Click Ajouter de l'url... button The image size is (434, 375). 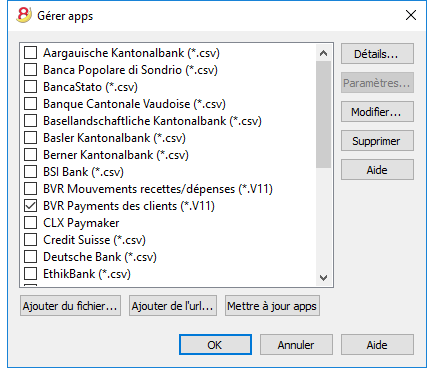tap(173, 305)
